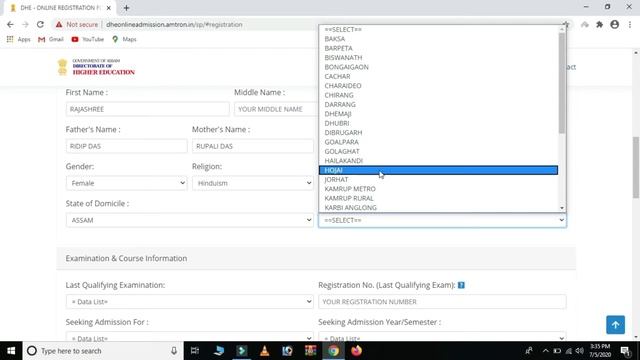
Task: Open a new browser tab
Action: pyautogui.click(x=126, y=8)
